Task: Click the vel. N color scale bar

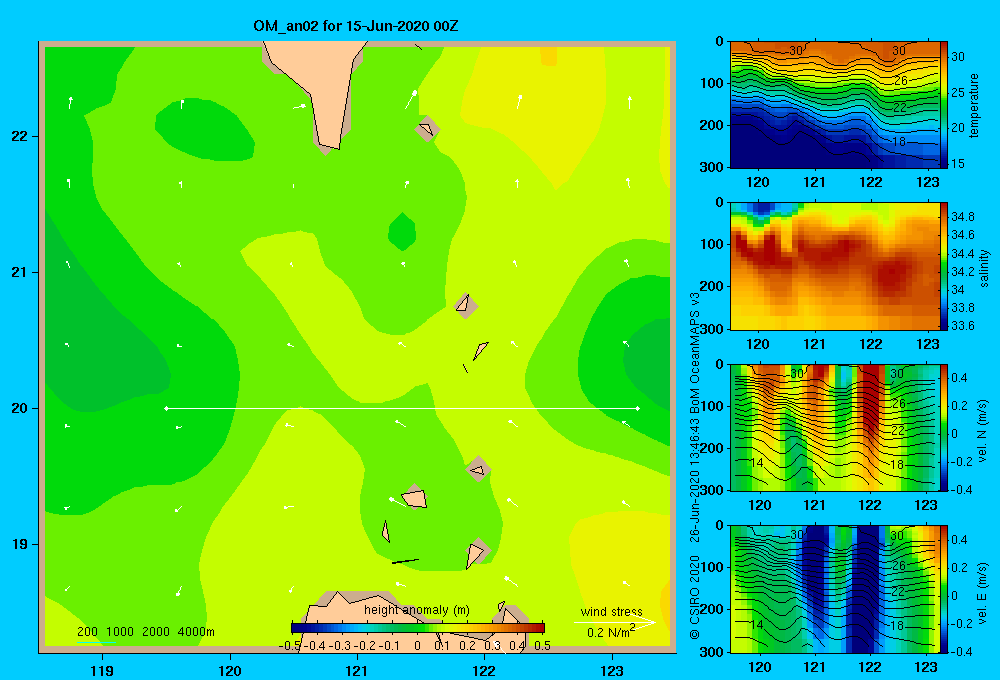Action: click(x=944, y=427)
